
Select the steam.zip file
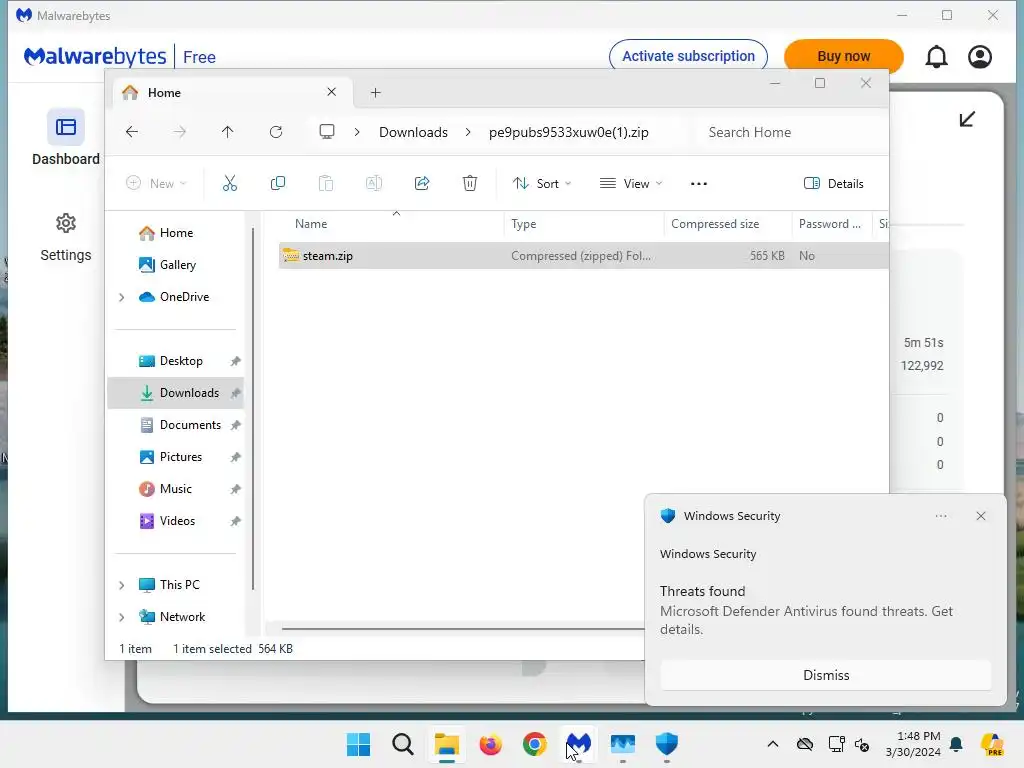click(x=584, y=256)
